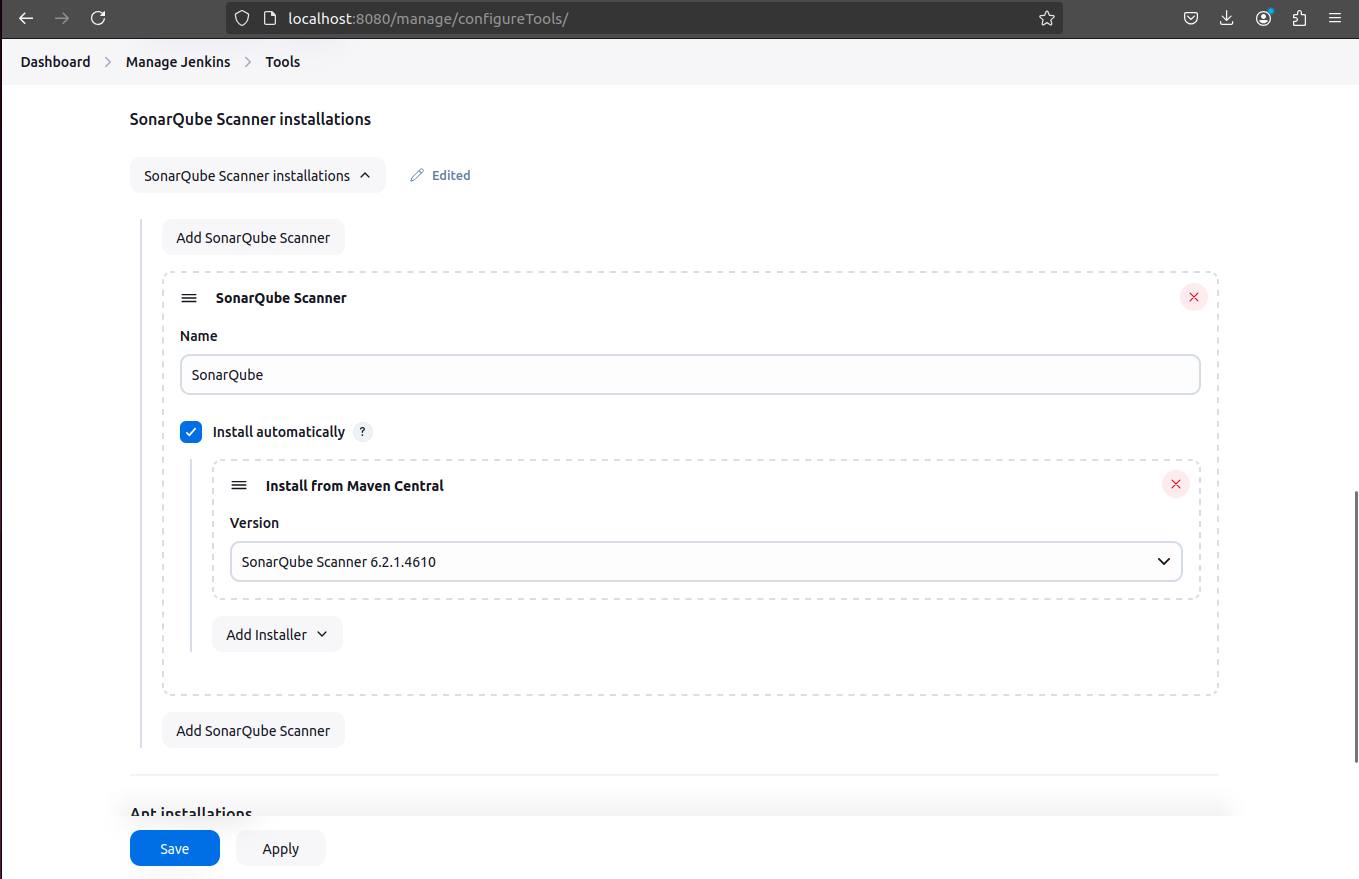The image size is (1359, 879).
Task: Click the 'Edited' status text
Action: tap(451, 175)
